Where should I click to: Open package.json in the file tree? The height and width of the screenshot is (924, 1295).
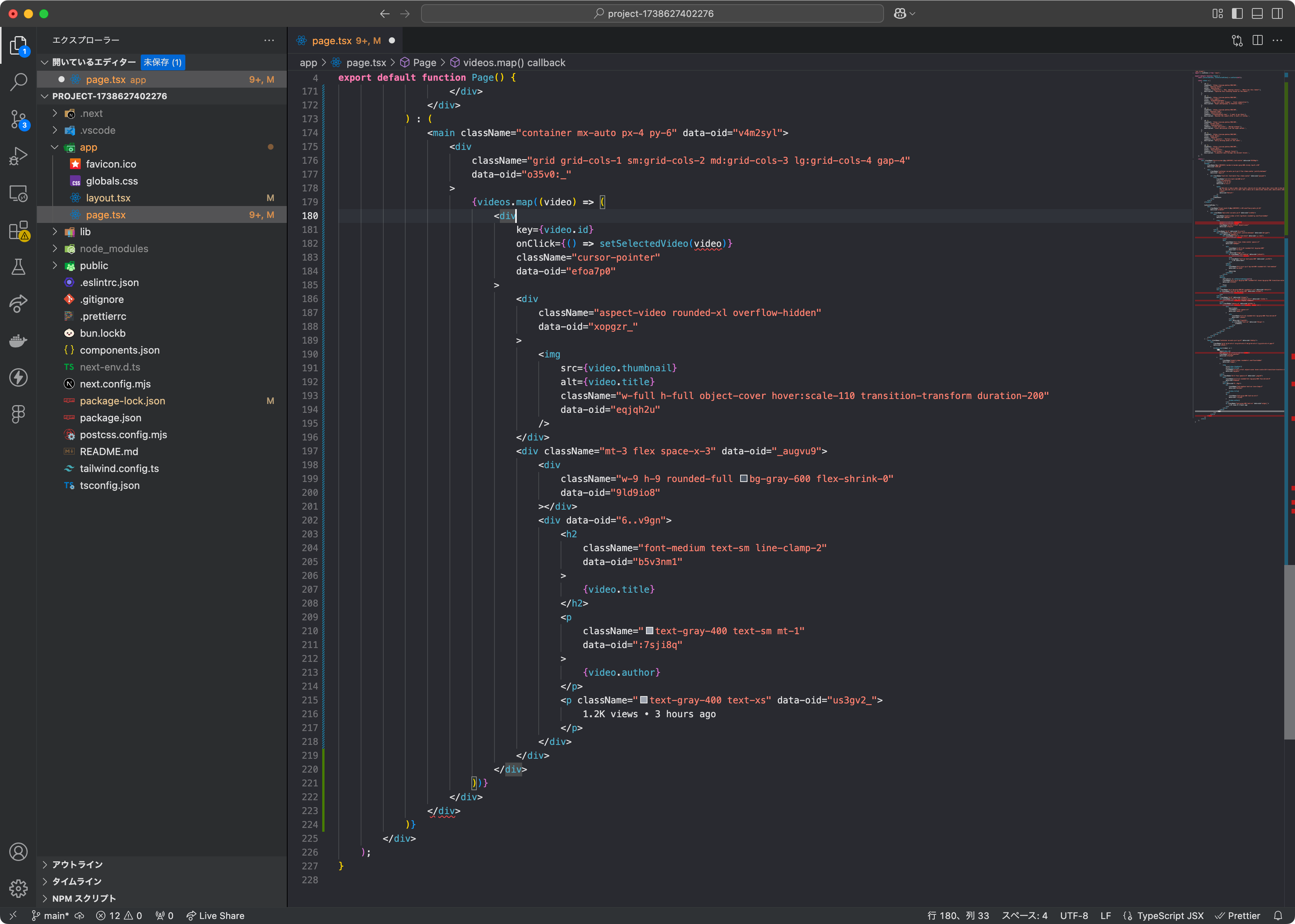(x=110, y=418)
